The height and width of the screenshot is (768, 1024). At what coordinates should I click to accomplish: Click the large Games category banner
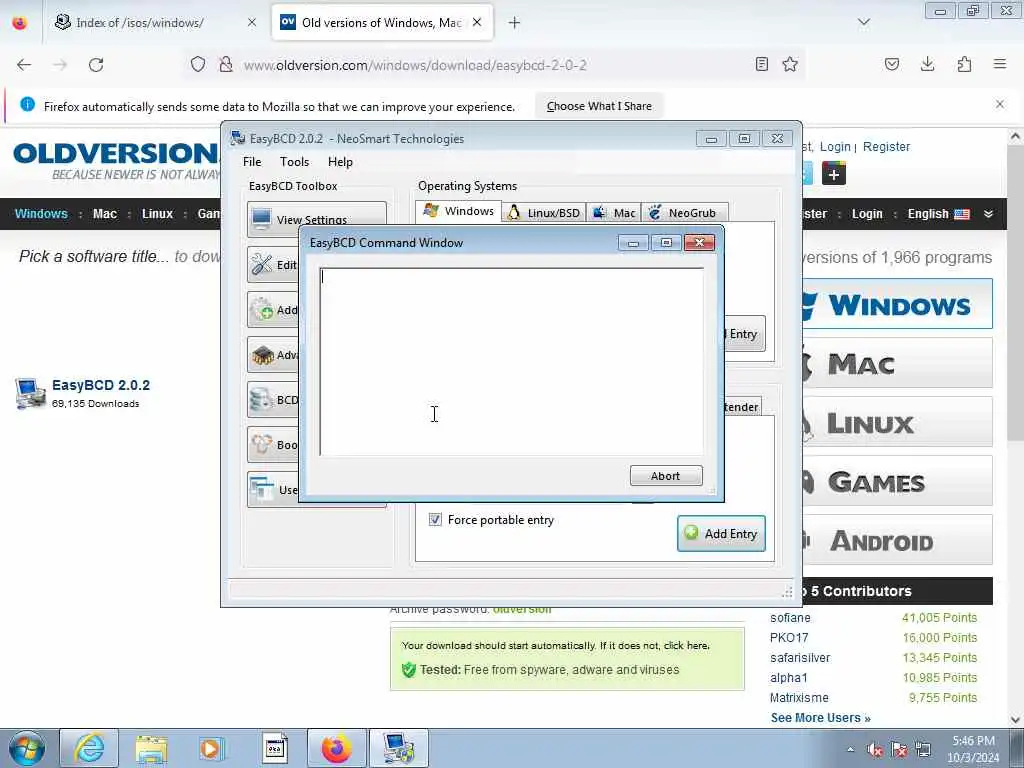[897, 481]
